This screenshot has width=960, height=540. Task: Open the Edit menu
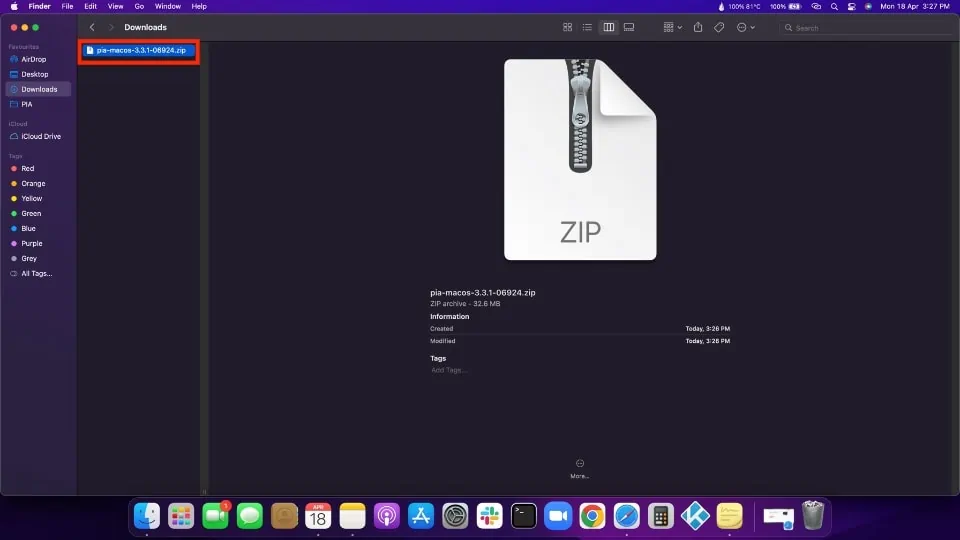click(91, 6)
